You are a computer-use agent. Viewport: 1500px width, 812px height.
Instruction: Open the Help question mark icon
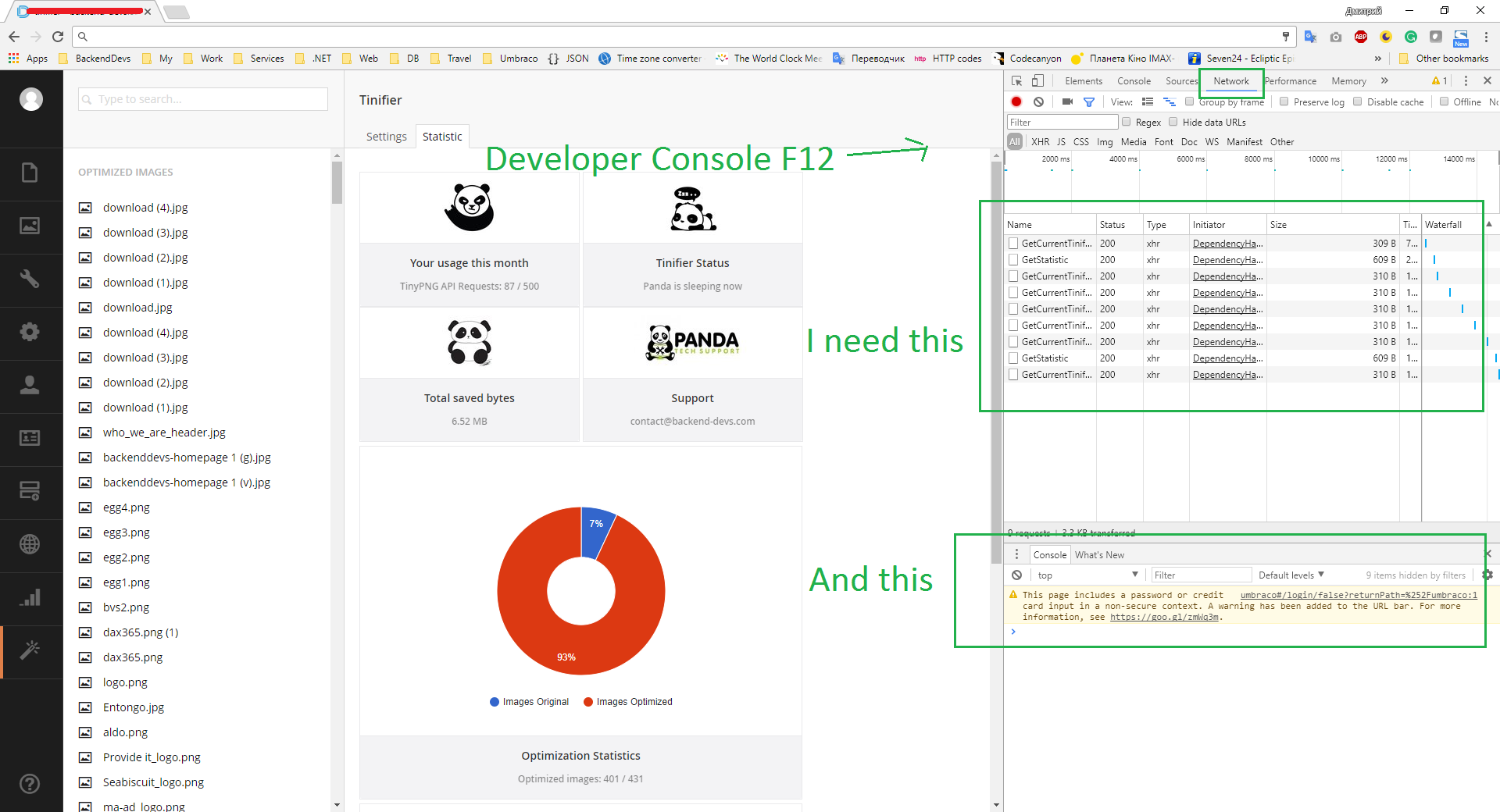(30, 784)
